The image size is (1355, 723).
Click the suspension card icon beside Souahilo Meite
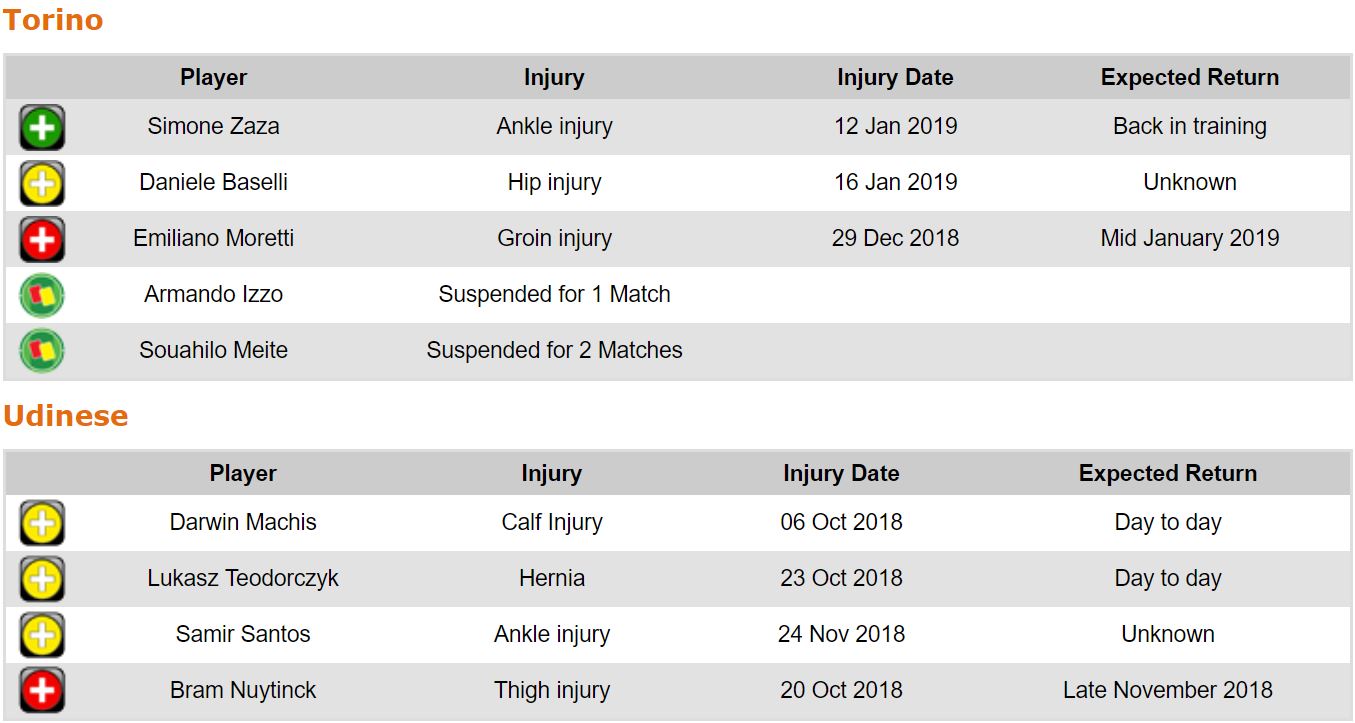(x=42, y=351)
